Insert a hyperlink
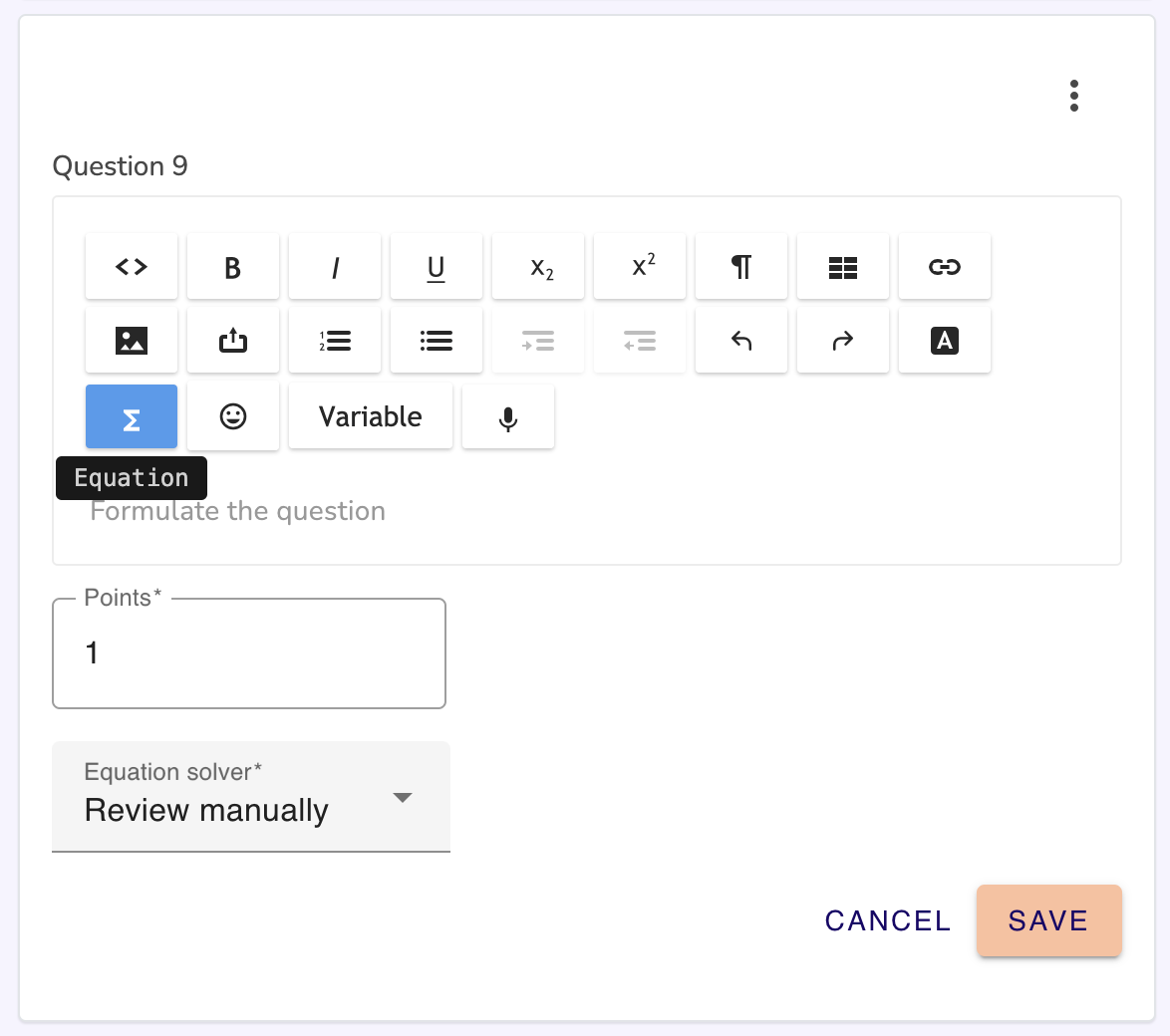1170x1036 pixels. 945,266
